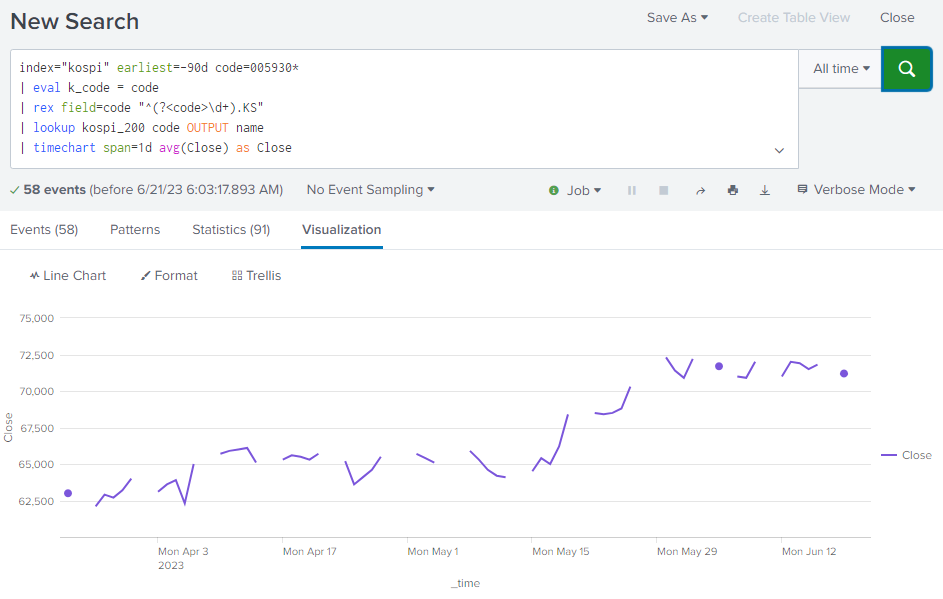Open the Verbose Mode dropdown

(856, 189)
